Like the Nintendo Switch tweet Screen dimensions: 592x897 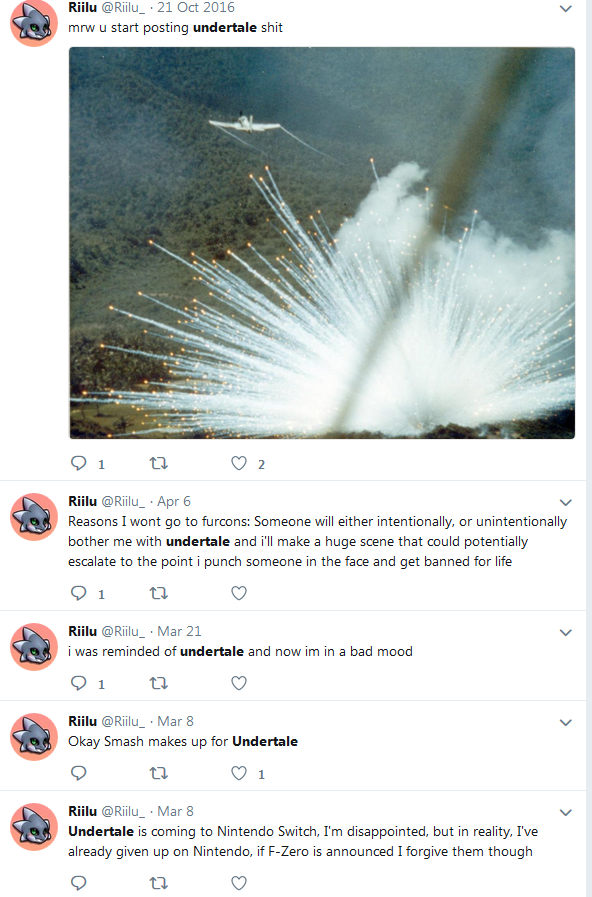point(239,882)
